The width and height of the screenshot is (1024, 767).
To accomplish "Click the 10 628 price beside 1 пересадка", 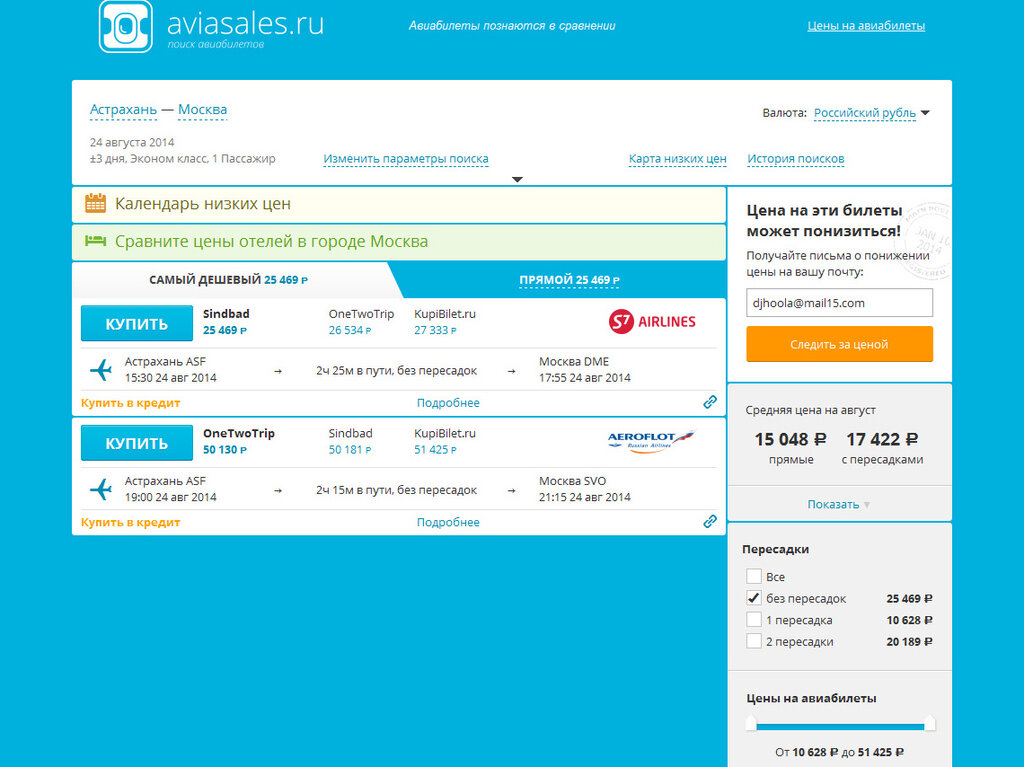I will (909, 620).
